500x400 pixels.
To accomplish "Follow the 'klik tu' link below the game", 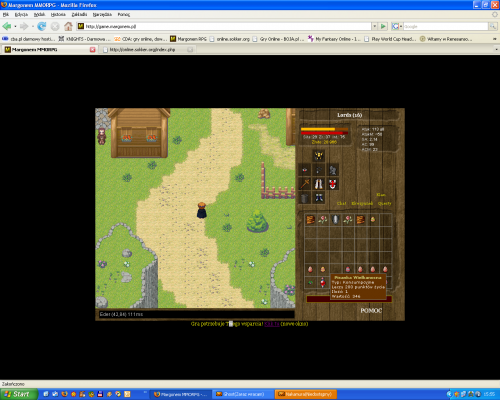I will (x=272, y=324).
